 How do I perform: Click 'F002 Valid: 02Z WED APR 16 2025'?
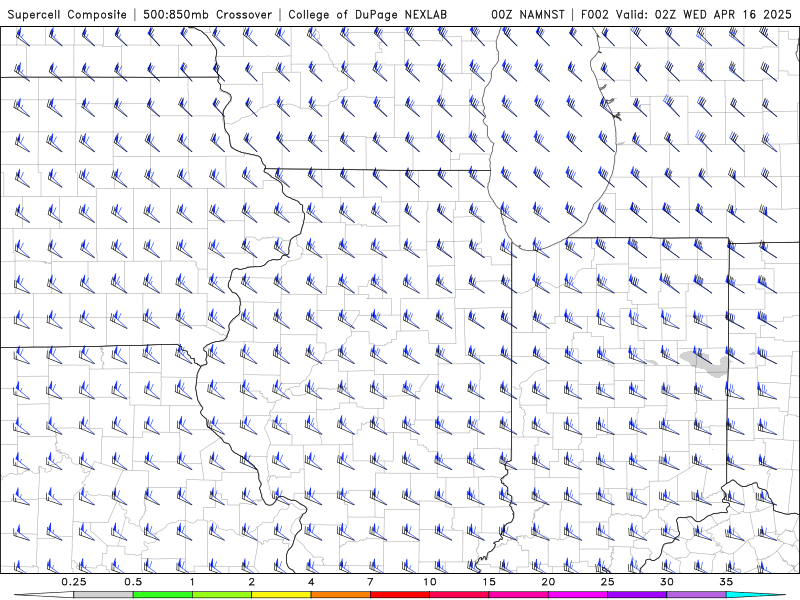pyautogui.click(x=687, y=14)
